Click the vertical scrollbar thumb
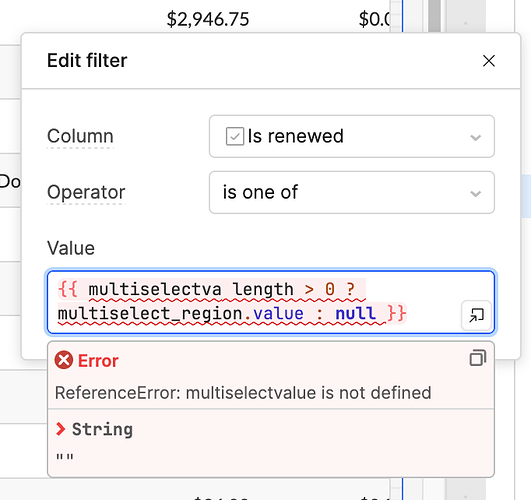 pyautogui.click(x=434, y=15)
